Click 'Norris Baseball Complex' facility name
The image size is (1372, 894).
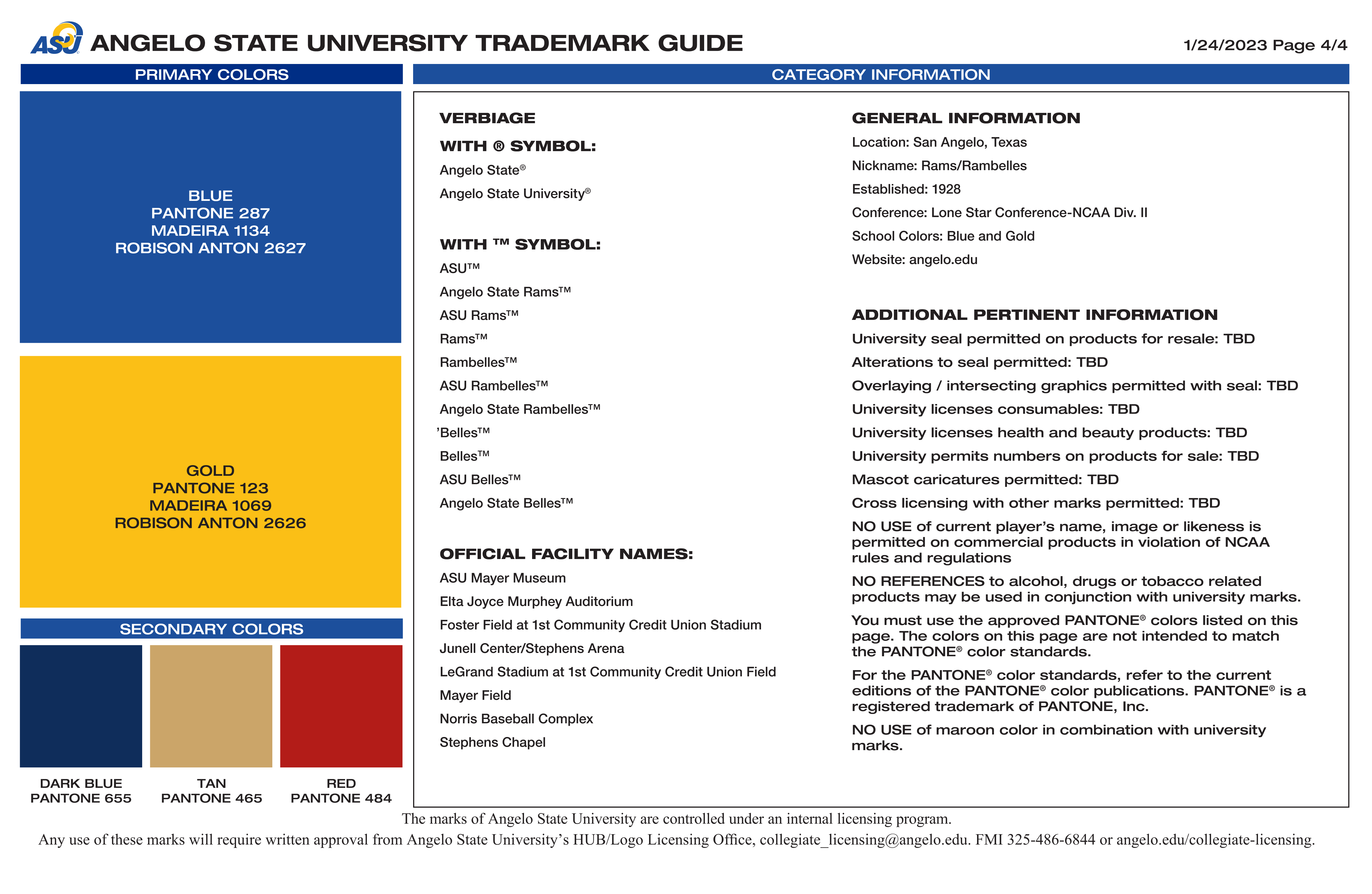[516, 719]
